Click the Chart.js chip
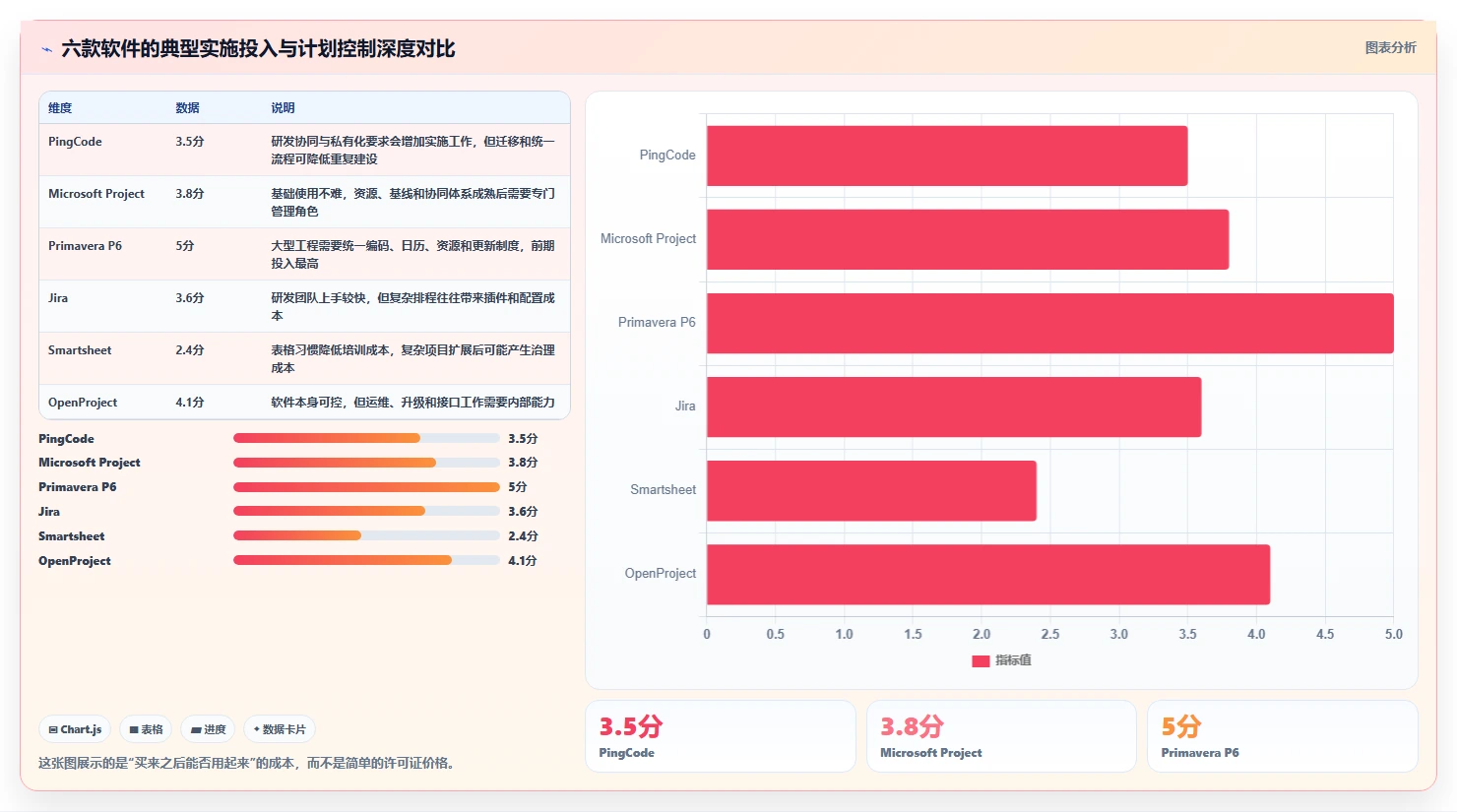The width and height of the screenshot is (1457, 812). (x=76, y=729)
